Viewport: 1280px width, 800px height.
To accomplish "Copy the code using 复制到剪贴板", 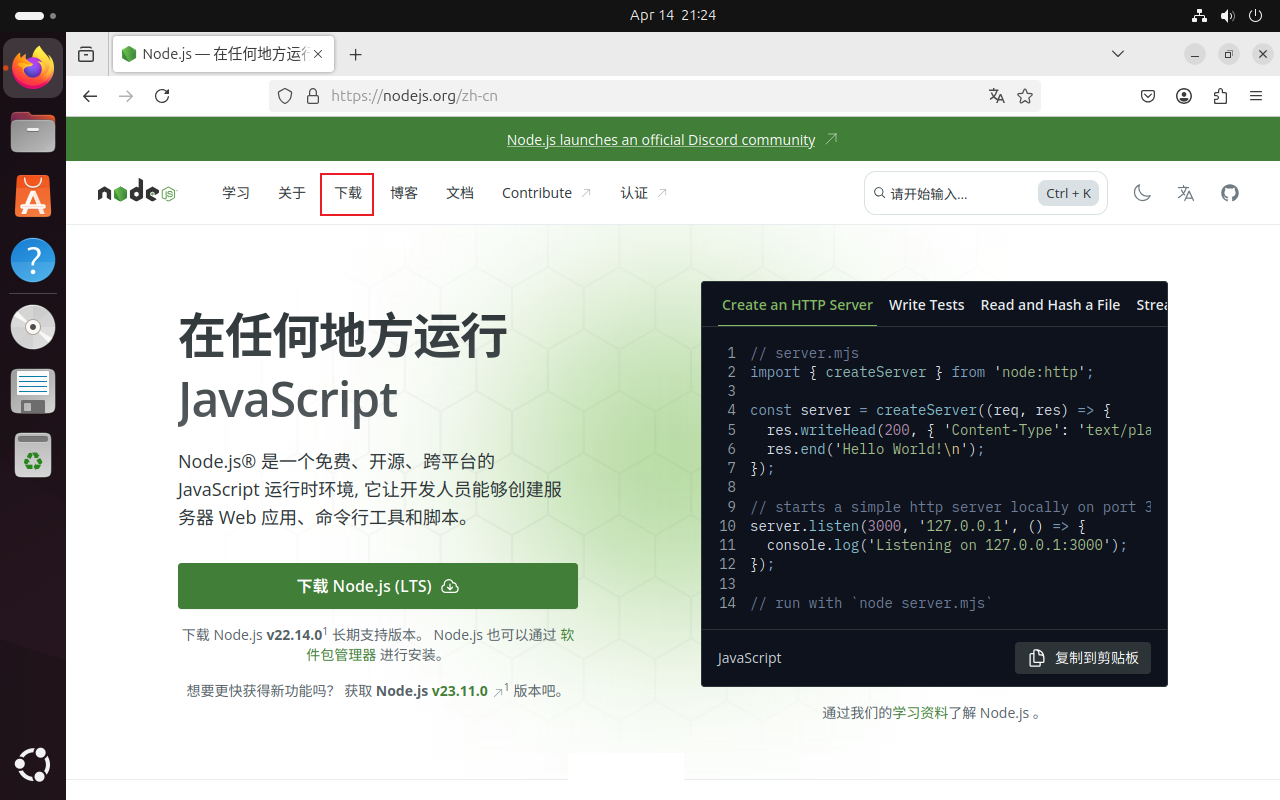I will (1082, 658).
